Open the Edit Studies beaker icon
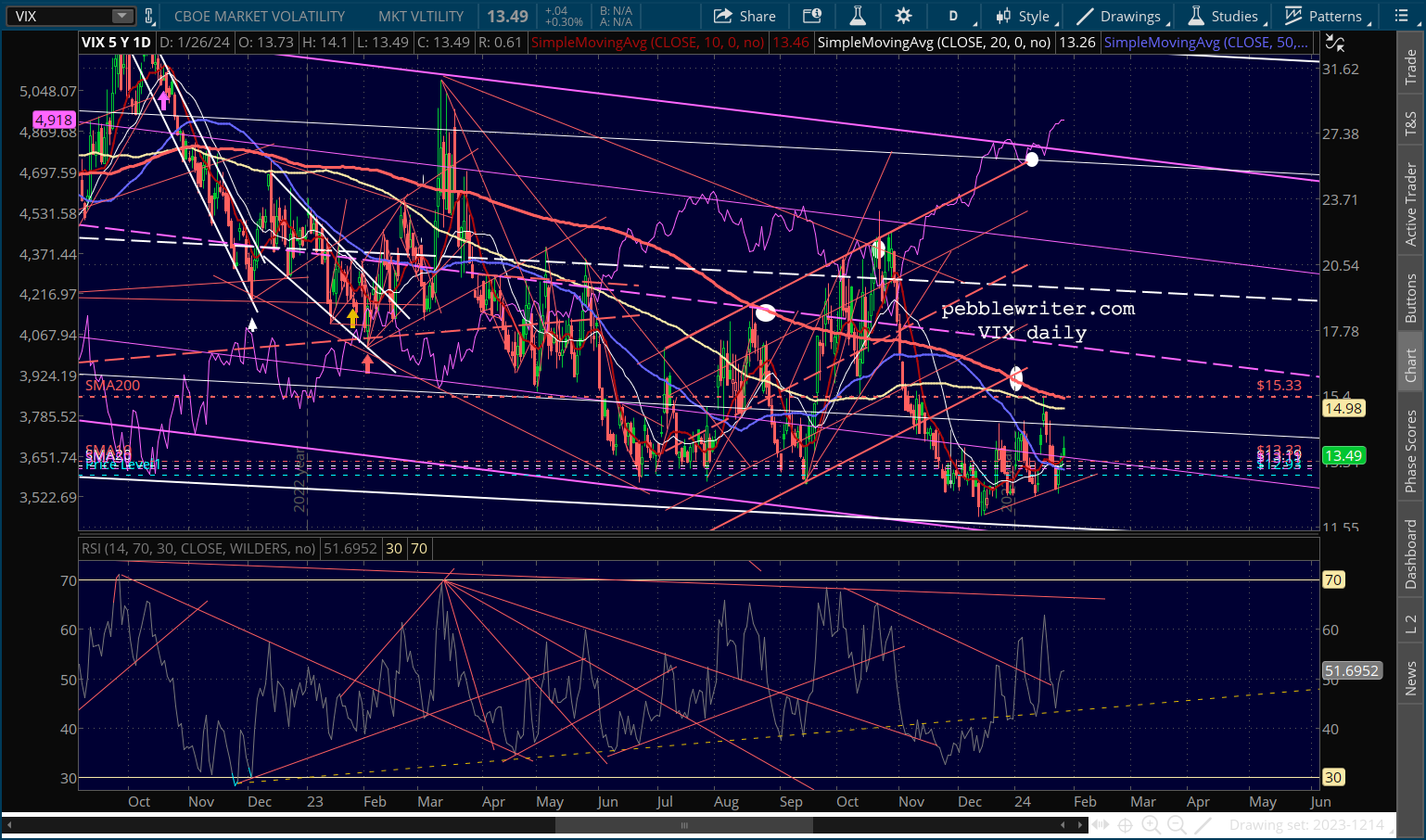The image size is (1426, 840). [x=858, y=16]
